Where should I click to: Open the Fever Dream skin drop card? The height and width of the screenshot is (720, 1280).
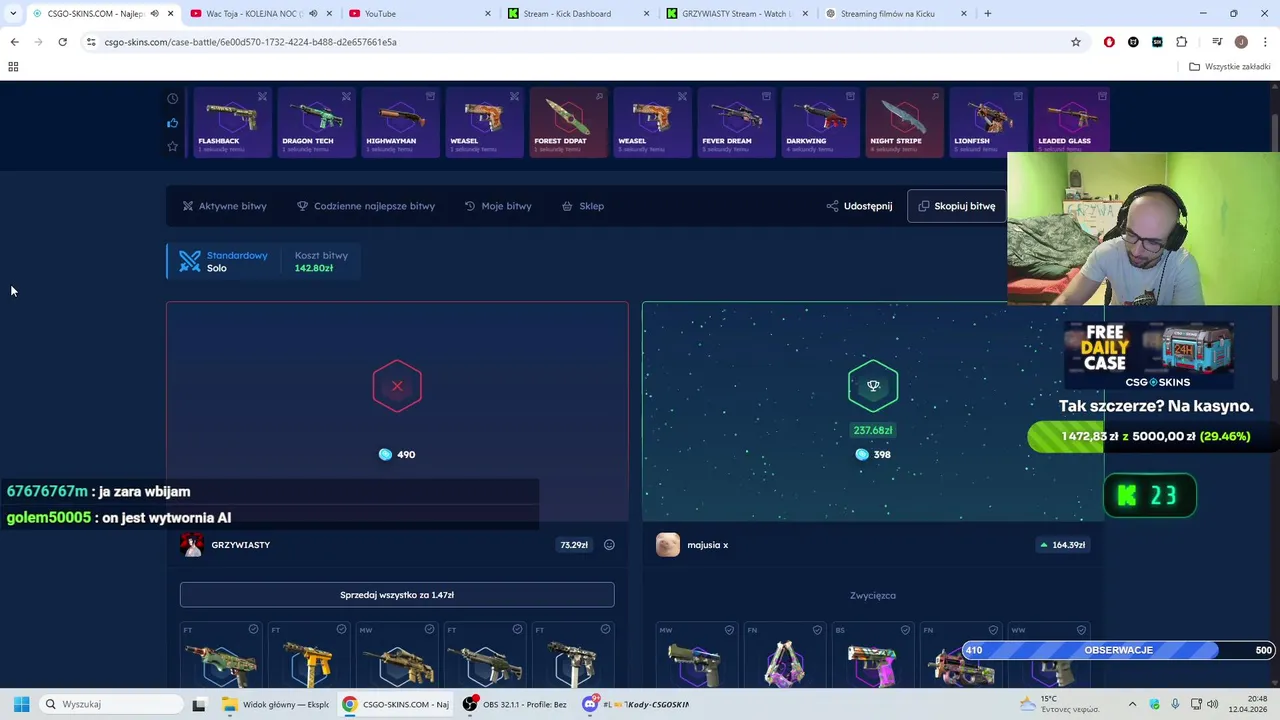[736, 123]
